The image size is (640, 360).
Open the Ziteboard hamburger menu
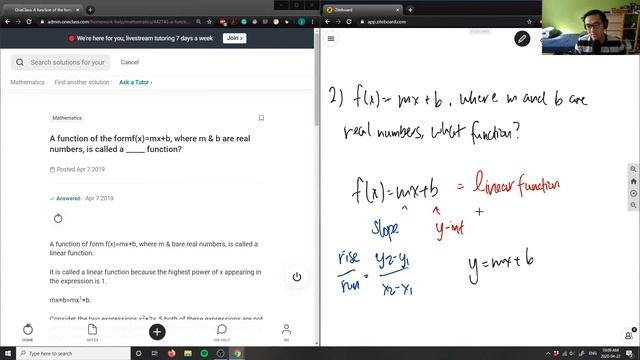pos(331,39)
